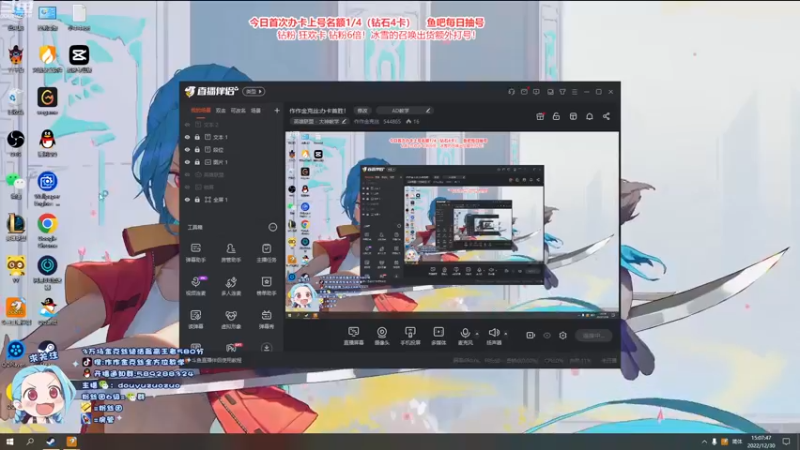Image resolution: width=800 pixels, height=450 pixels.
Task: Edit the category tag with pencil icon
Action: coord(344,121)
